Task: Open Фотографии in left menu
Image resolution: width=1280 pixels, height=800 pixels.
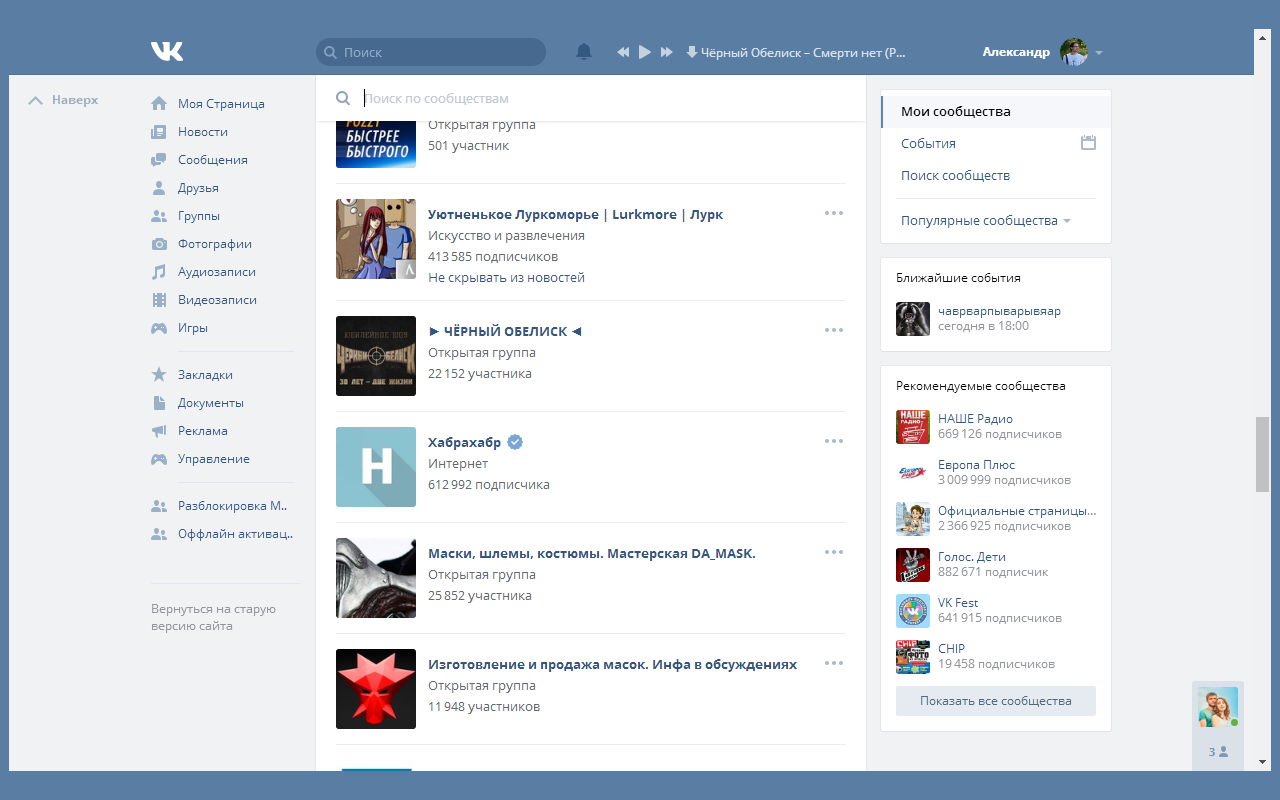Action: 215,243
